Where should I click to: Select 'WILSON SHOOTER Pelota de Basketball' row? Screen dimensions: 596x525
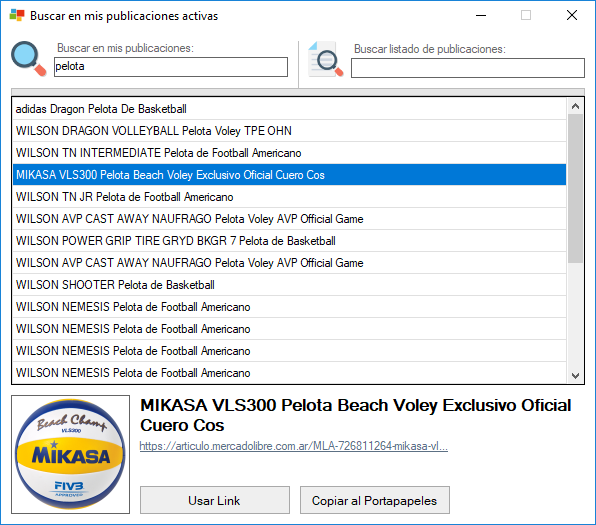[x=289, y=285]
